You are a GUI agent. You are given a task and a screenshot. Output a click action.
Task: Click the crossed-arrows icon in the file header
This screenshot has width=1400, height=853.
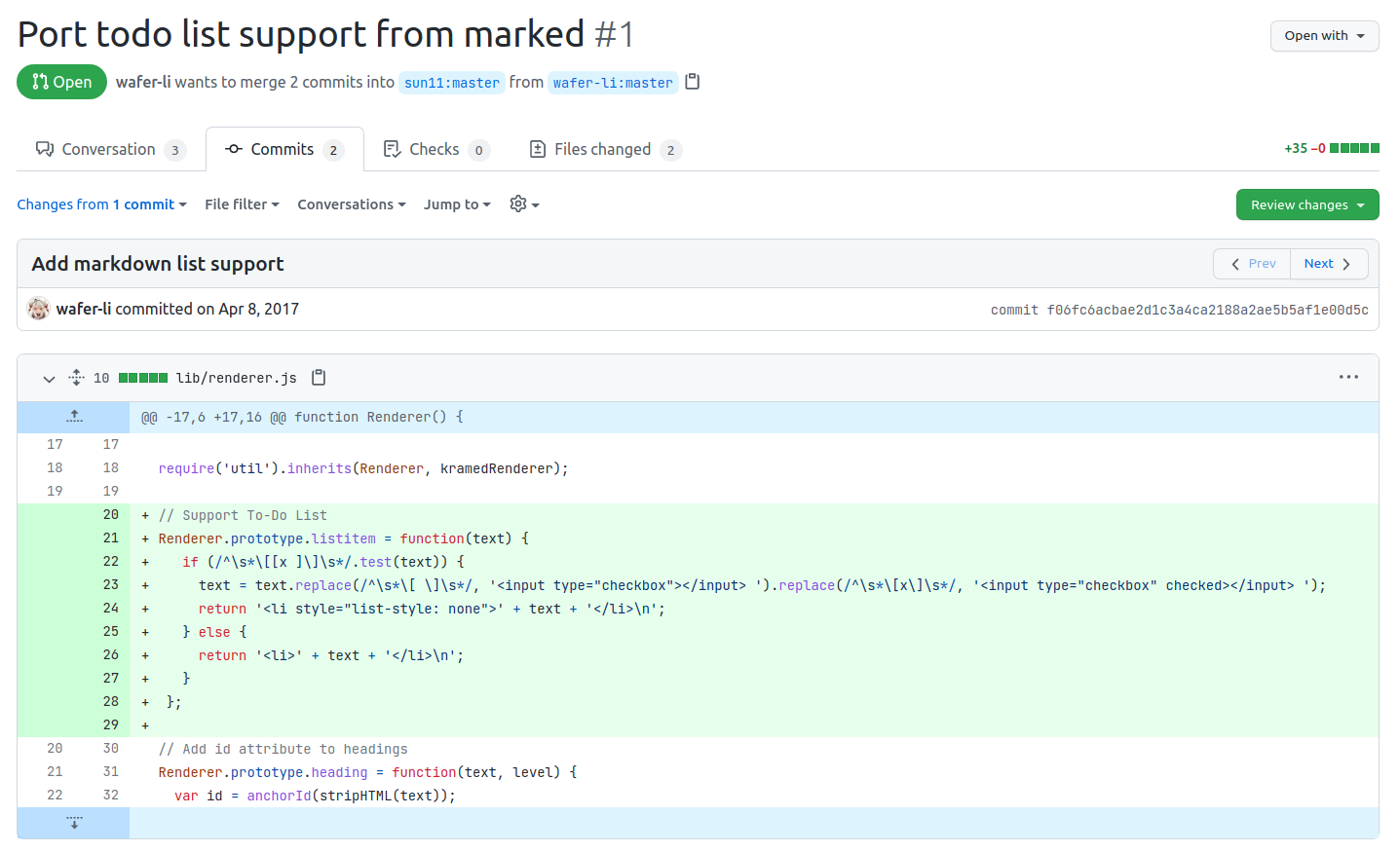pyautogui.click(x=75, y=377)
